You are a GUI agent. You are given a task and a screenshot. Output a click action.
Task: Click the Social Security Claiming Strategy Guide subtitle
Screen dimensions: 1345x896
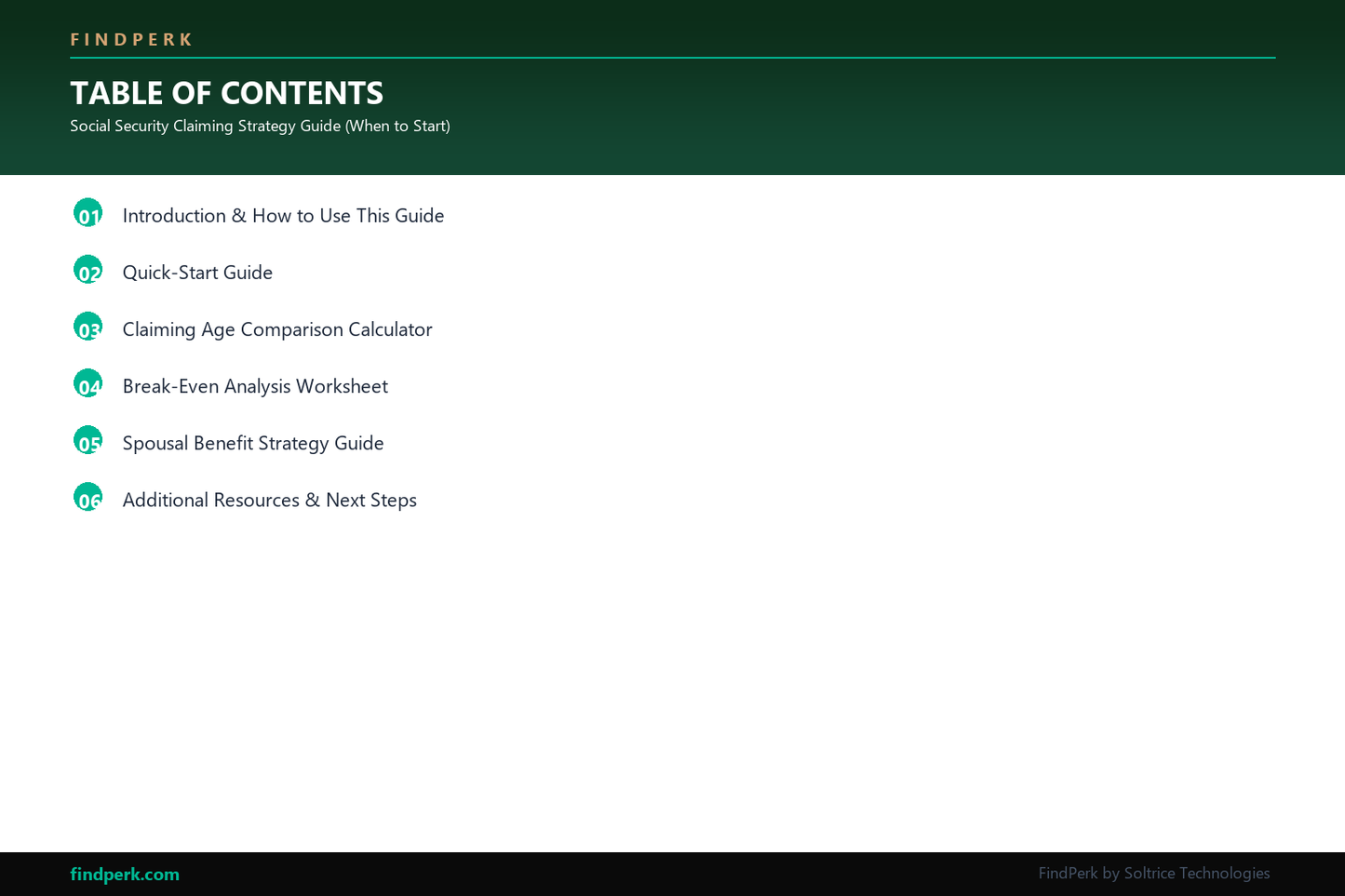(x=260, y=126)
